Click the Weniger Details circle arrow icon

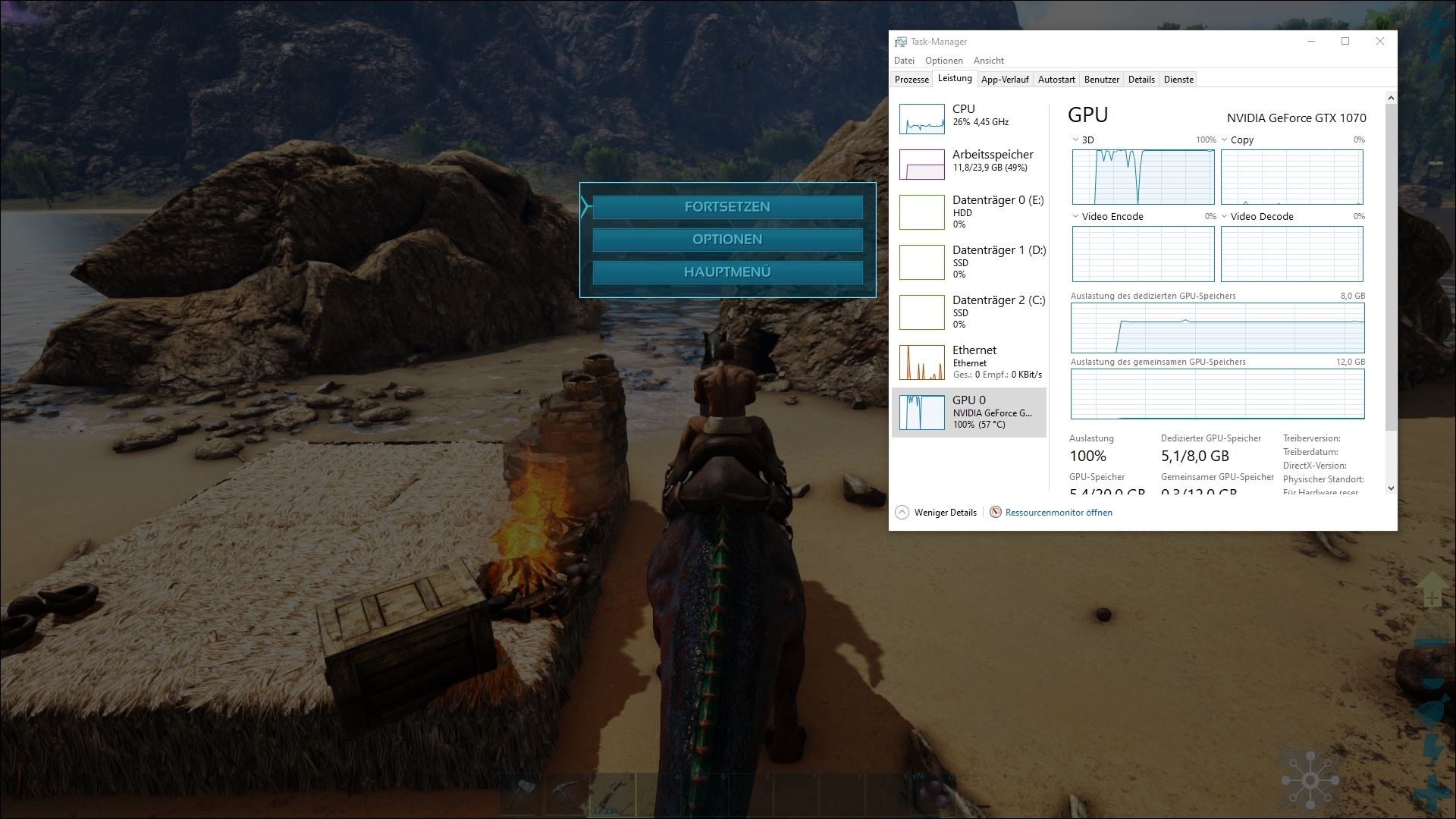pyautogui.click(x=902, y=513)
